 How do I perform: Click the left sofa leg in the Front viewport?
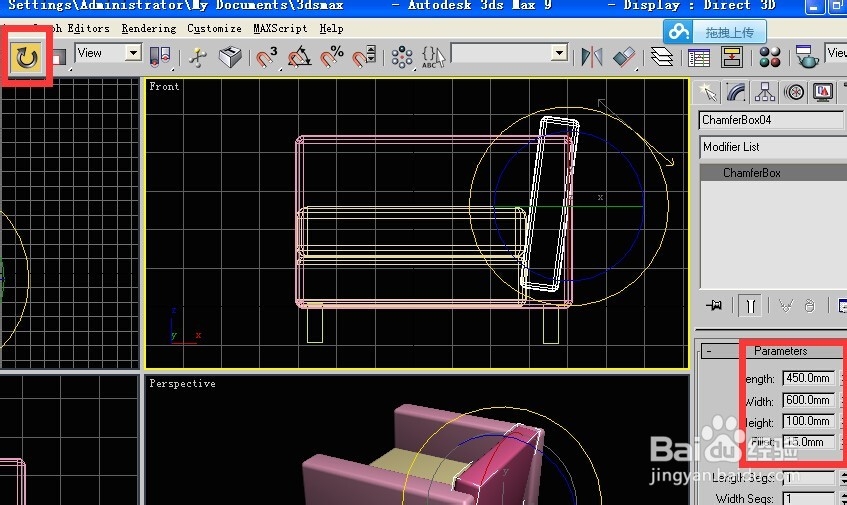coord(315,324)
